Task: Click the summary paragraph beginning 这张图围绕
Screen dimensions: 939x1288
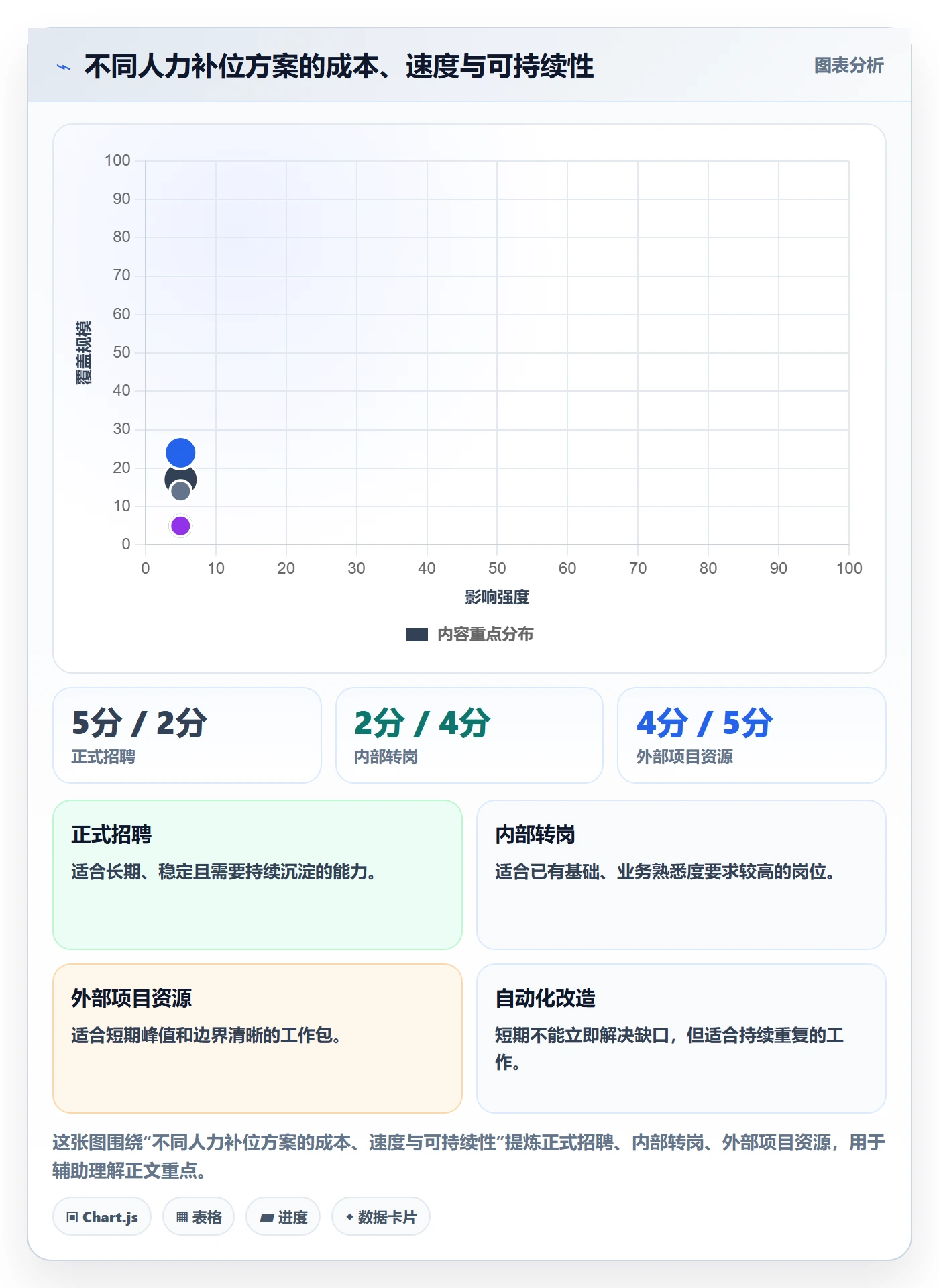Action: (469, 1157)
